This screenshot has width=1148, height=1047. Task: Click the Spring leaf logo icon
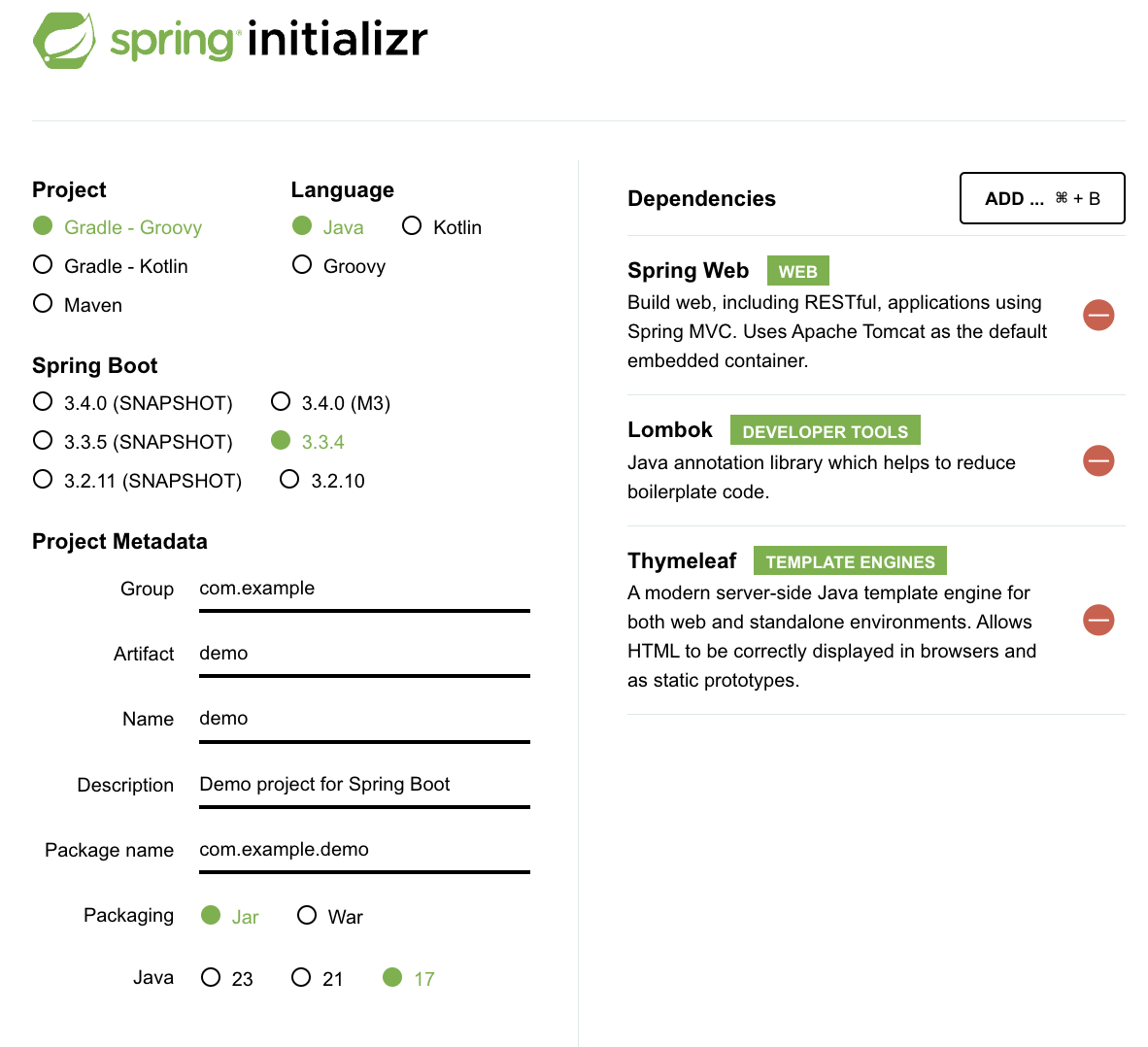pos(64,40)
